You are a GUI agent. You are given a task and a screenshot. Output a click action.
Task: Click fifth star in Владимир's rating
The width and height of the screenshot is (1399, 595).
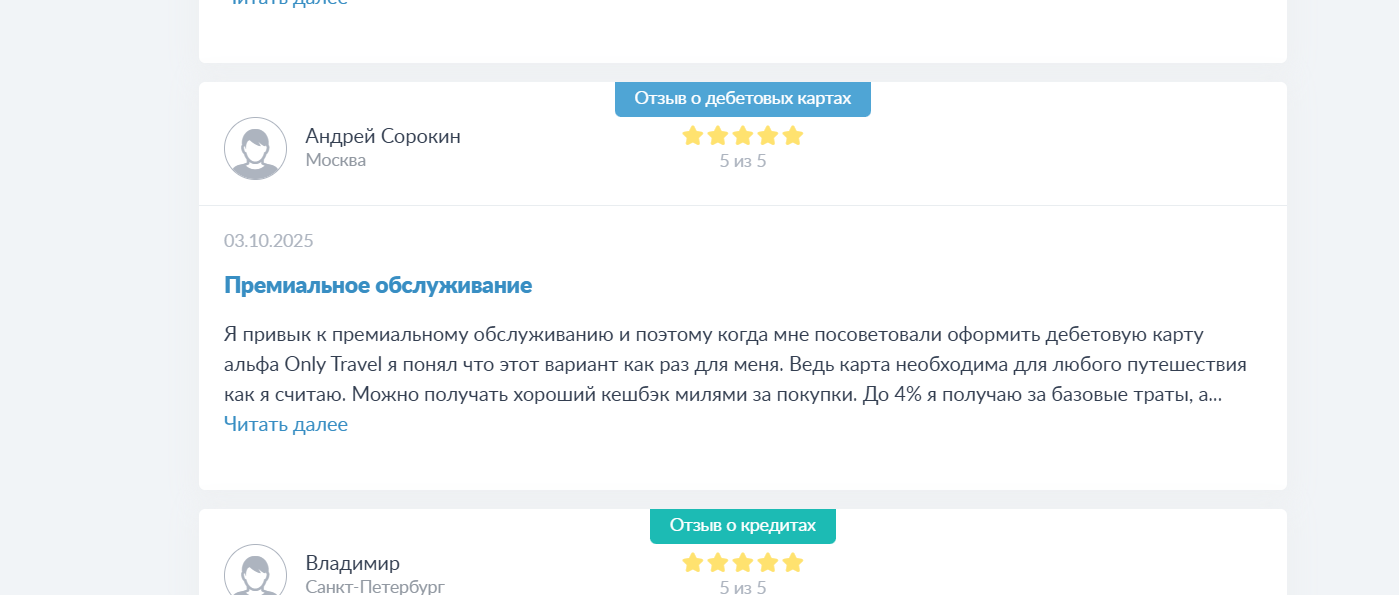pyautogui.click(x=793, y=563)
